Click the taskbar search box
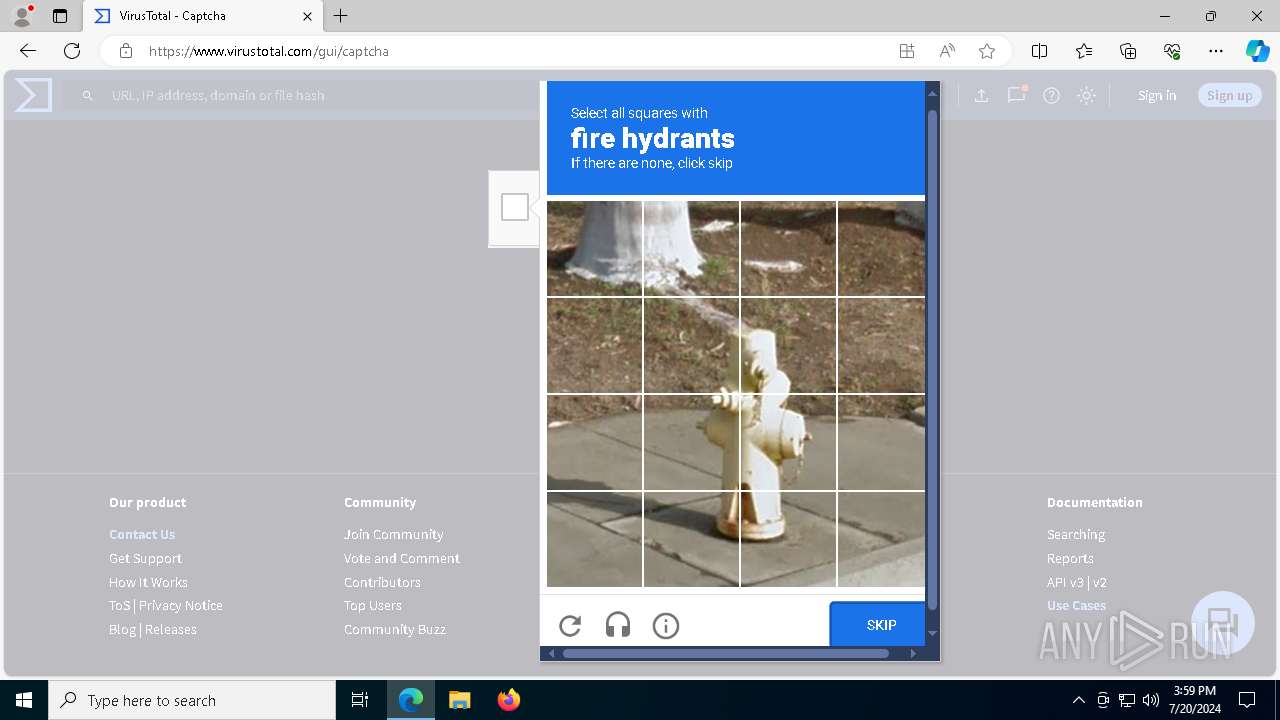1280x720 pixels. pyautogui.click(x=192, y=700)
